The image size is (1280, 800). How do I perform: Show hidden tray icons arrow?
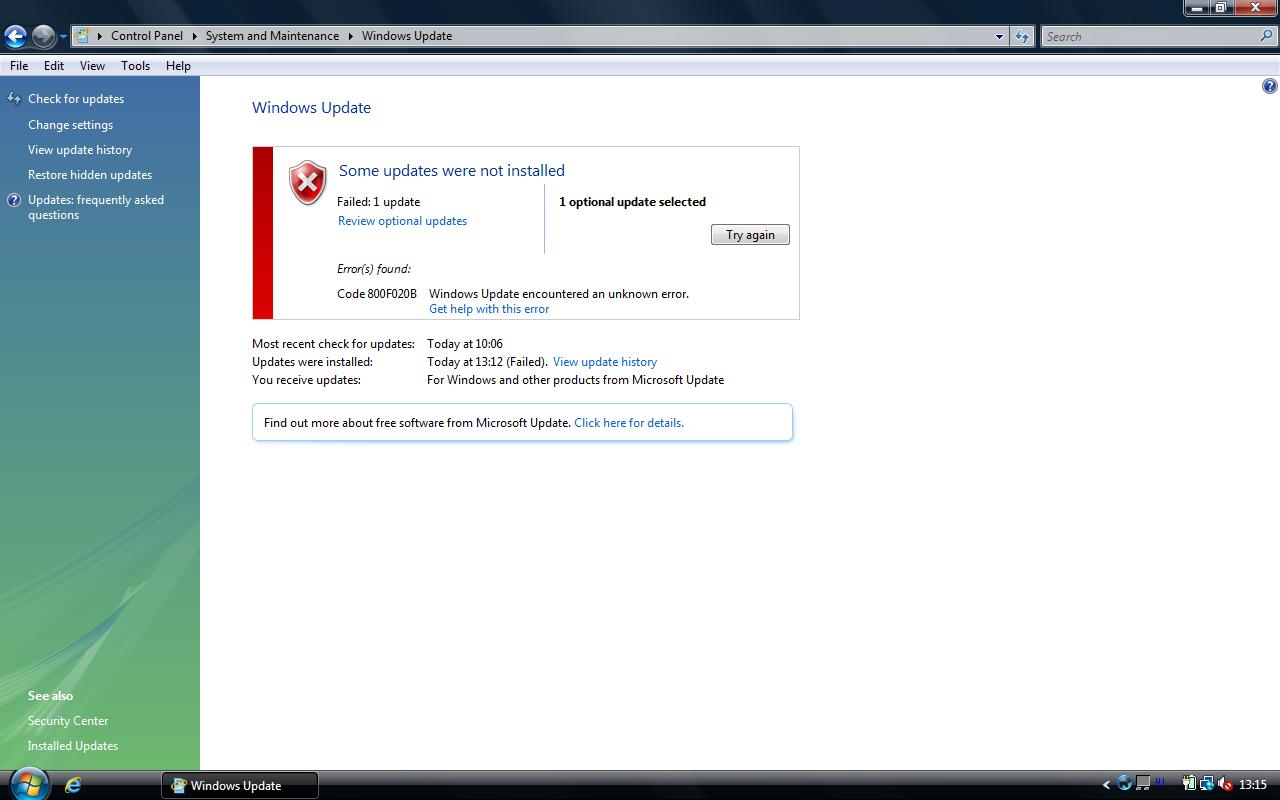pyautogui.click(x=1106, y=785)
